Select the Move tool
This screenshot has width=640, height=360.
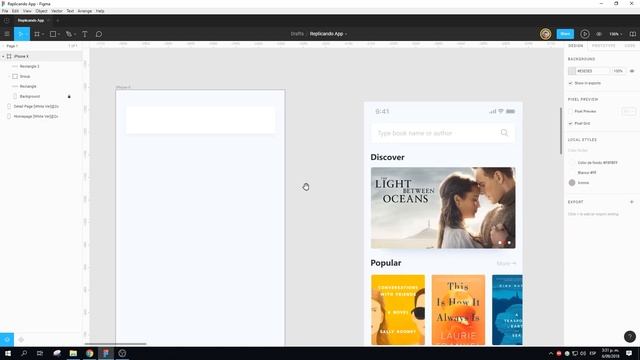[x=21, y=34]
